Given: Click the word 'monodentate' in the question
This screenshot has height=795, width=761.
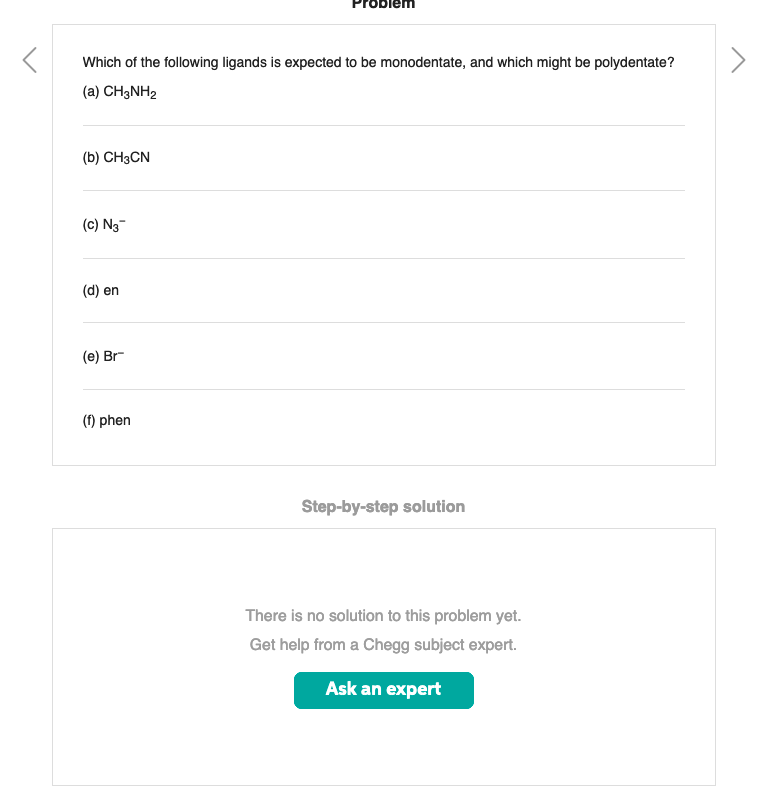Looking at the screenshot, I should click(x=423, y=62).
